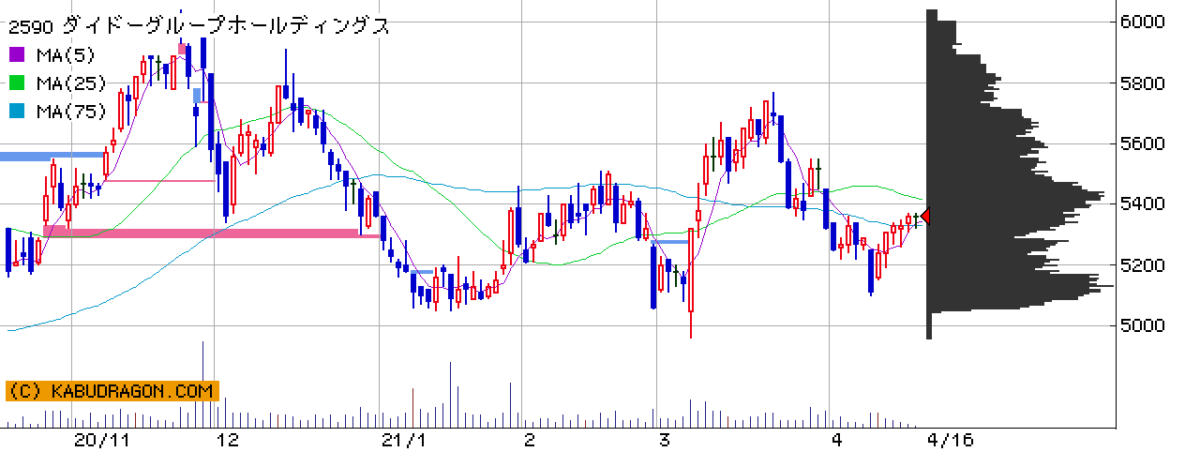Viewport: 1200px width, 452px height.
Task: Click the 4 month axis label
Action: [836, 440]
